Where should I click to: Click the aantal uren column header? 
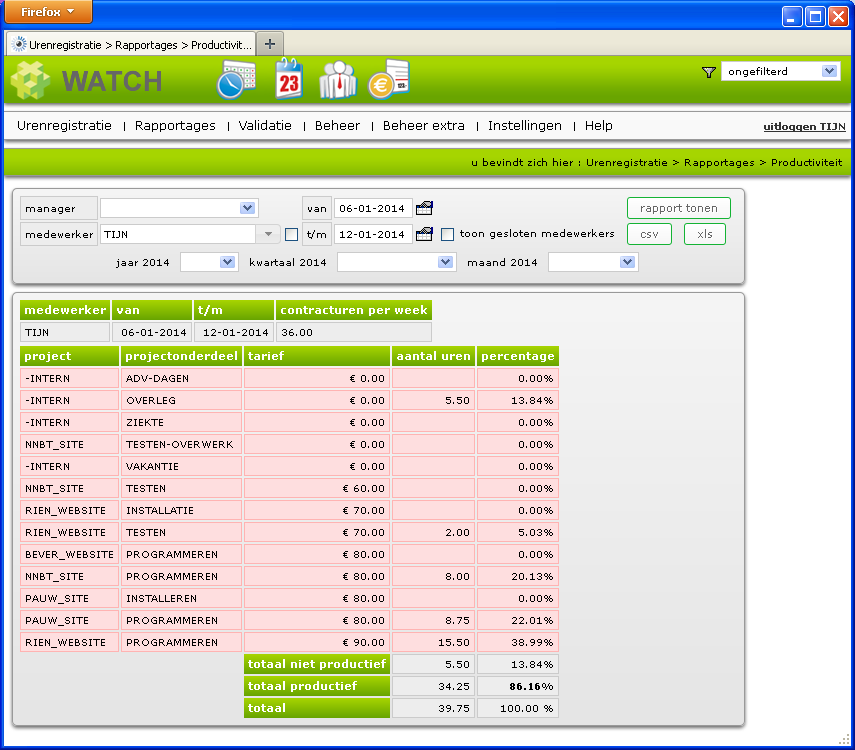click(x=433, y=356)
